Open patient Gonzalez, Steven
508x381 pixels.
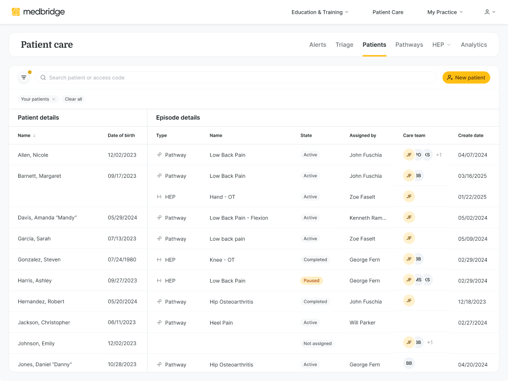click(x=39, y=260)
